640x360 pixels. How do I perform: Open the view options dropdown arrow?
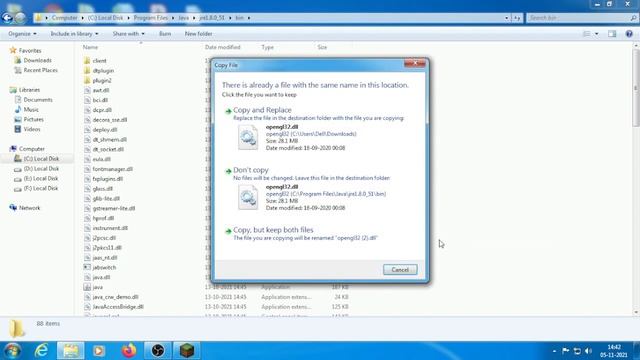point(596,34)
